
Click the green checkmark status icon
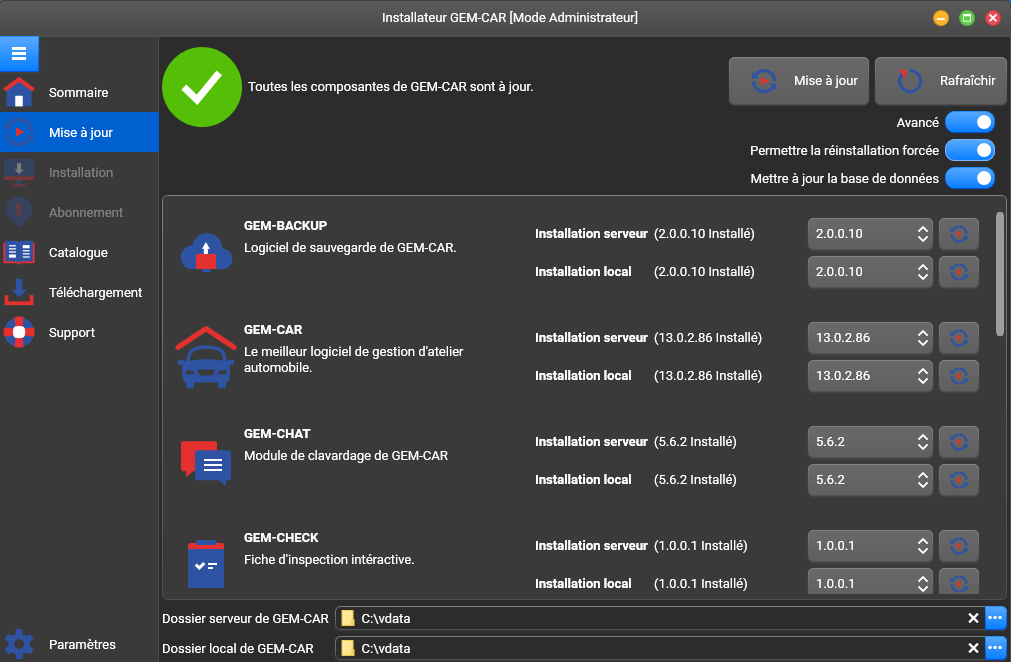pos(202,87)
